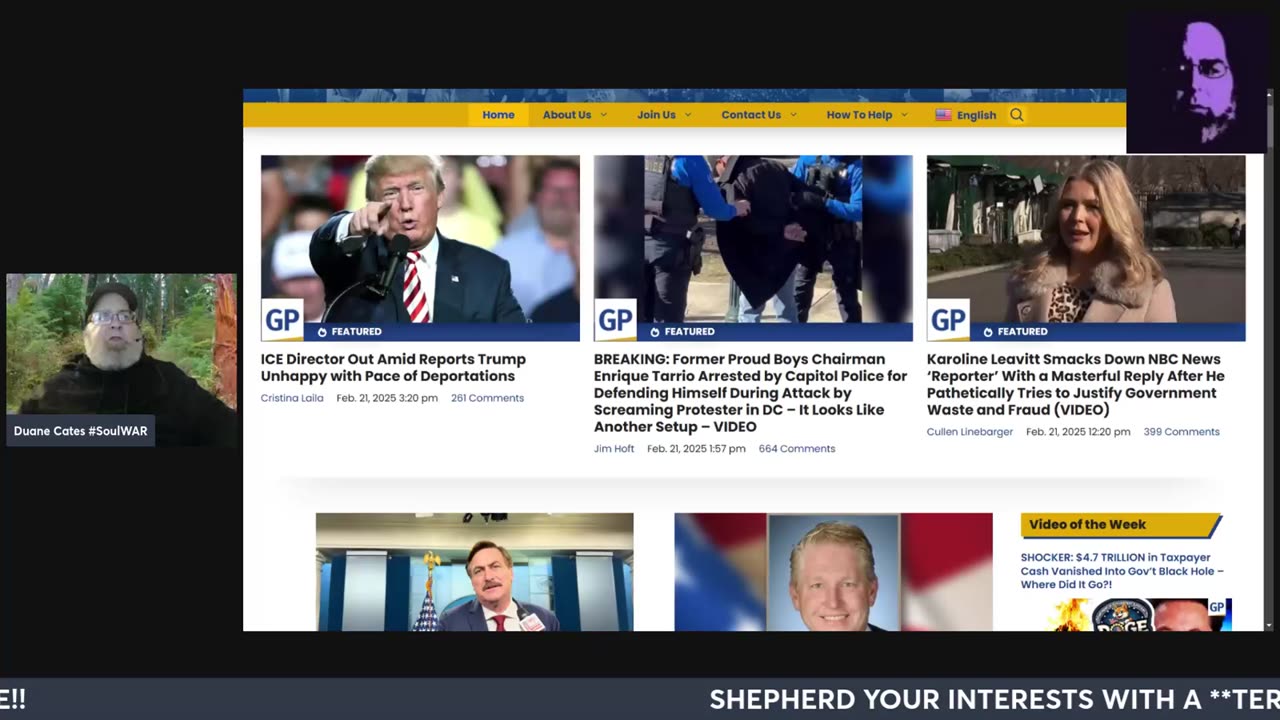Viewport: 1280px width, 720px height.
Task: Open the How To Help menu item
Action: [859, 115]
